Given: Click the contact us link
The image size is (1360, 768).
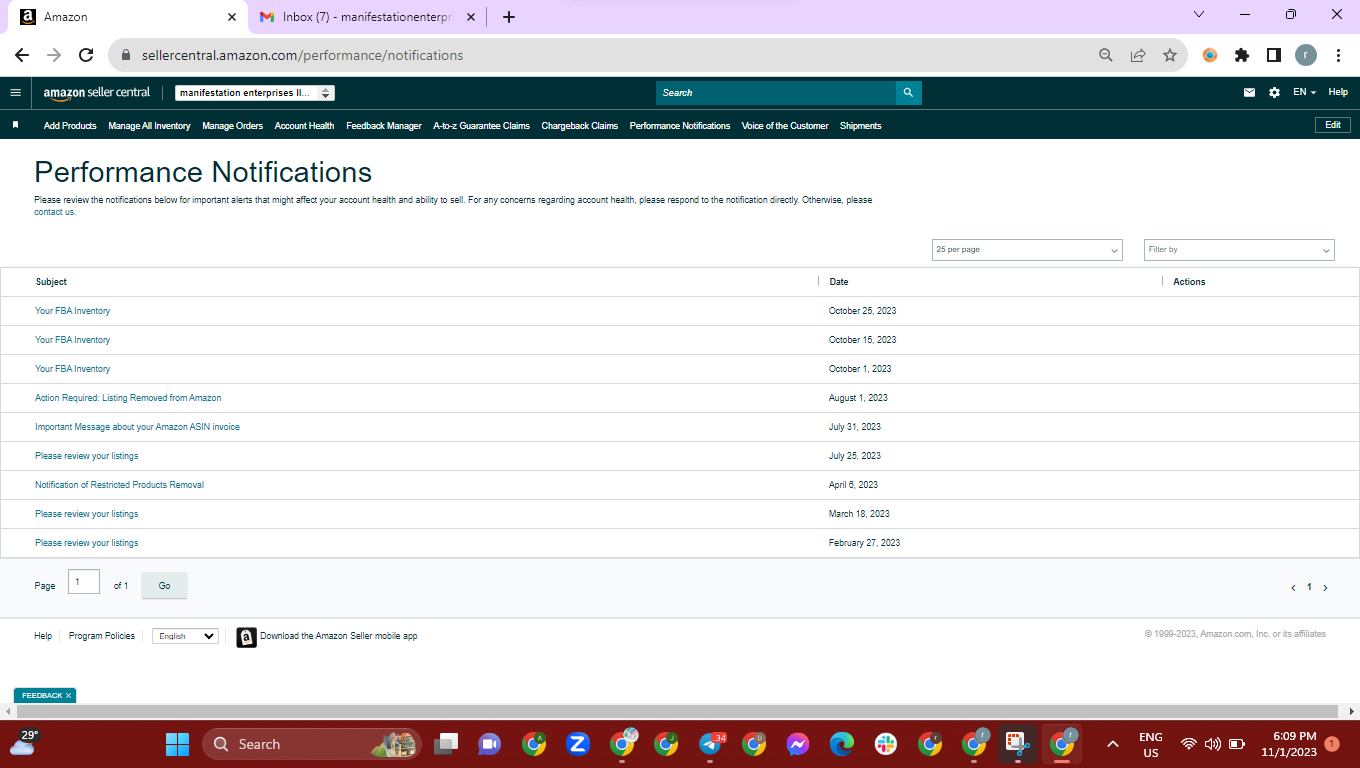Looking at the screenshot, I should point(54,212).
